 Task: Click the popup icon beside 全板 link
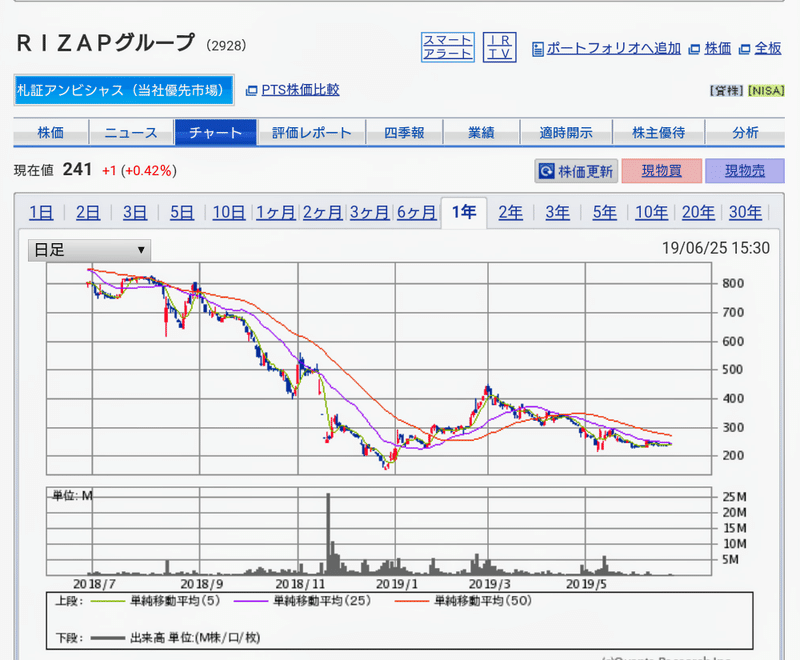745,49
